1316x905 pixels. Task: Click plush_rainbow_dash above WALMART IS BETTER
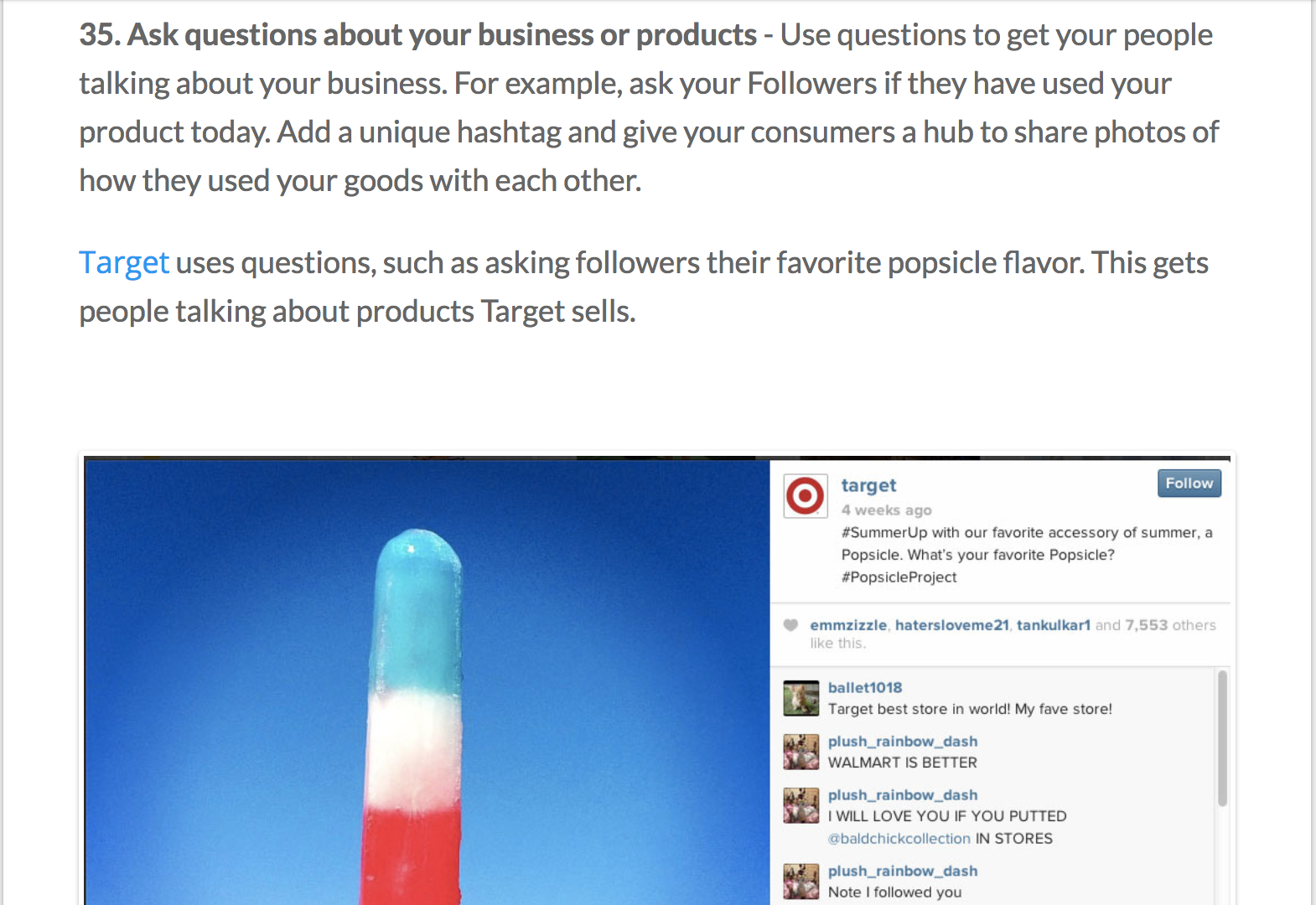click(903, 742)
